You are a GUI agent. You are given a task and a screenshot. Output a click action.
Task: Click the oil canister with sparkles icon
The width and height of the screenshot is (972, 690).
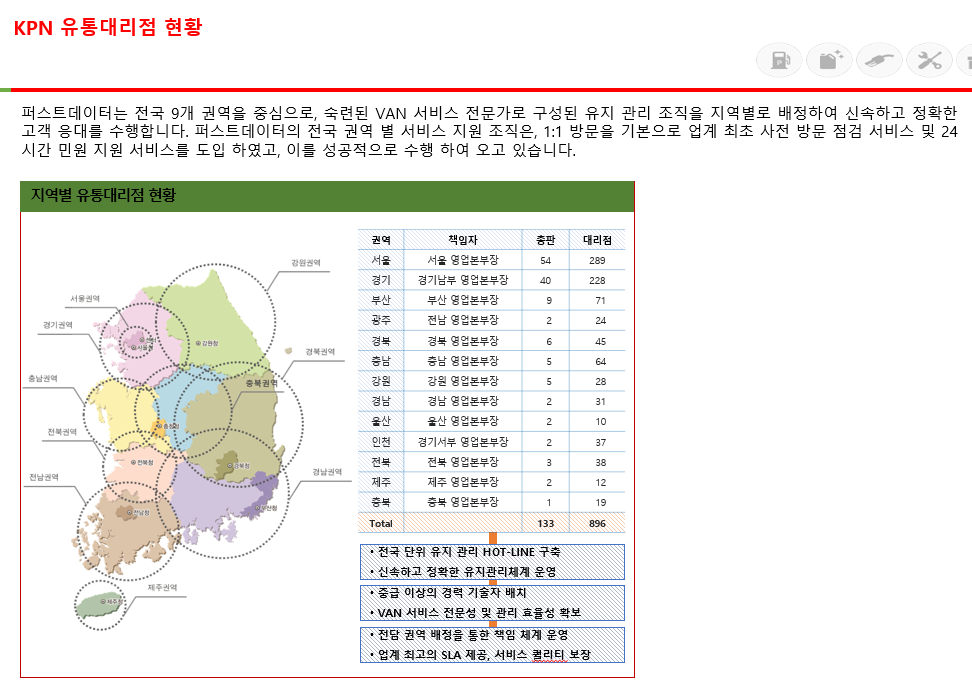(829, 60)
